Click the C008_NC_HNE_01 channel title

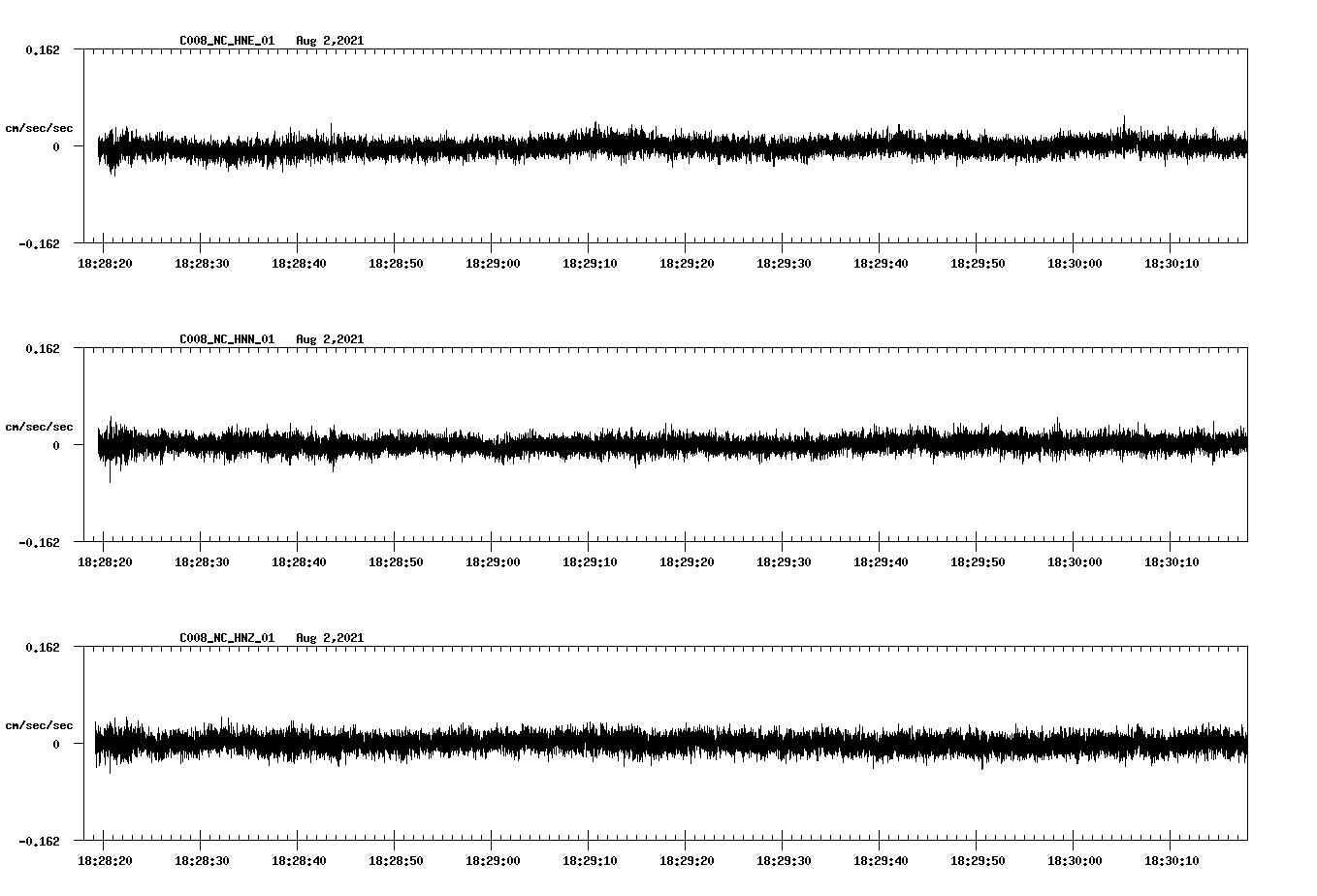pos(227,41)
